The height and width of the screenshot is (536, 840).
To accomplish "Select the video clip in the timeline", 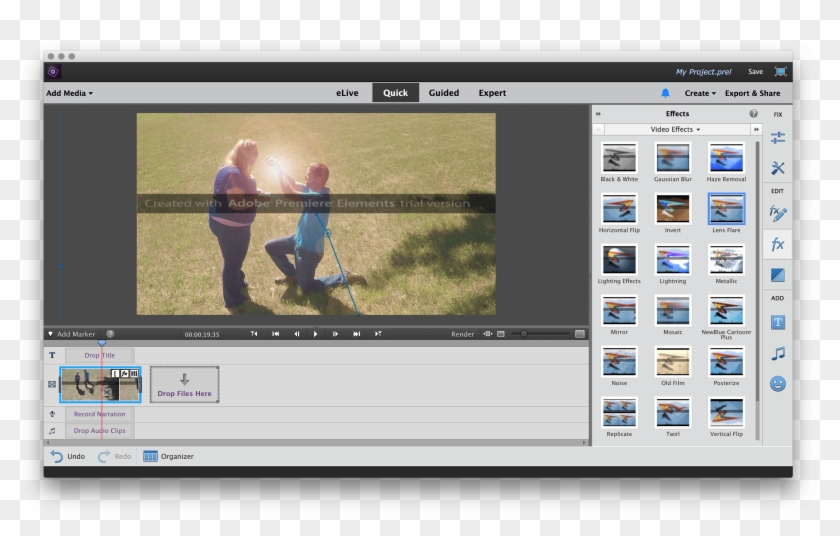I will 100,384.
